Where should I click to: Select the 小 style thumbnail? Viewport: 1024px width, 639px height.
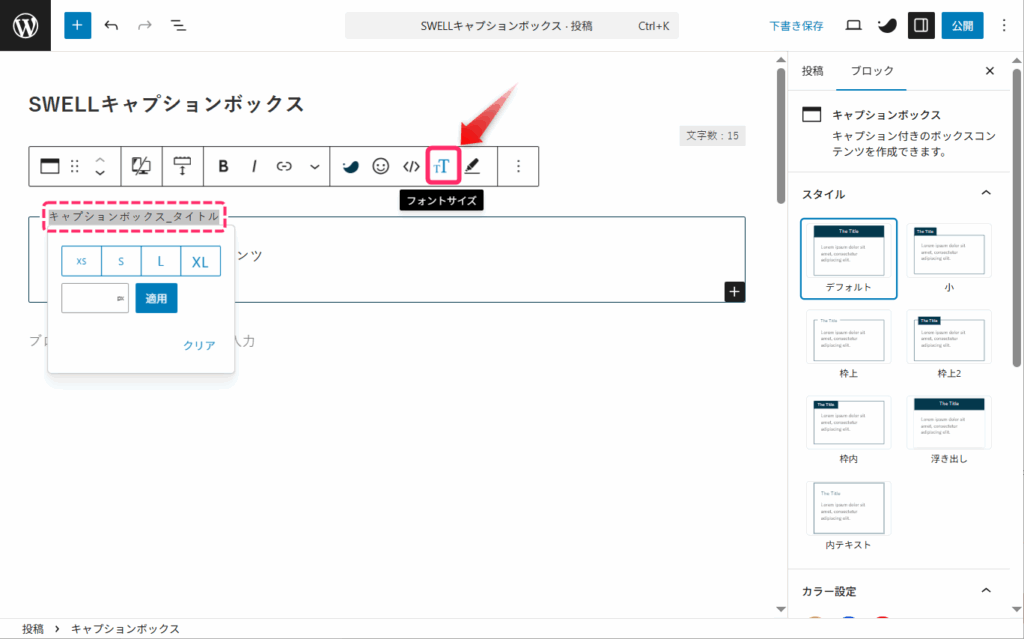click(x=949, y=259)
